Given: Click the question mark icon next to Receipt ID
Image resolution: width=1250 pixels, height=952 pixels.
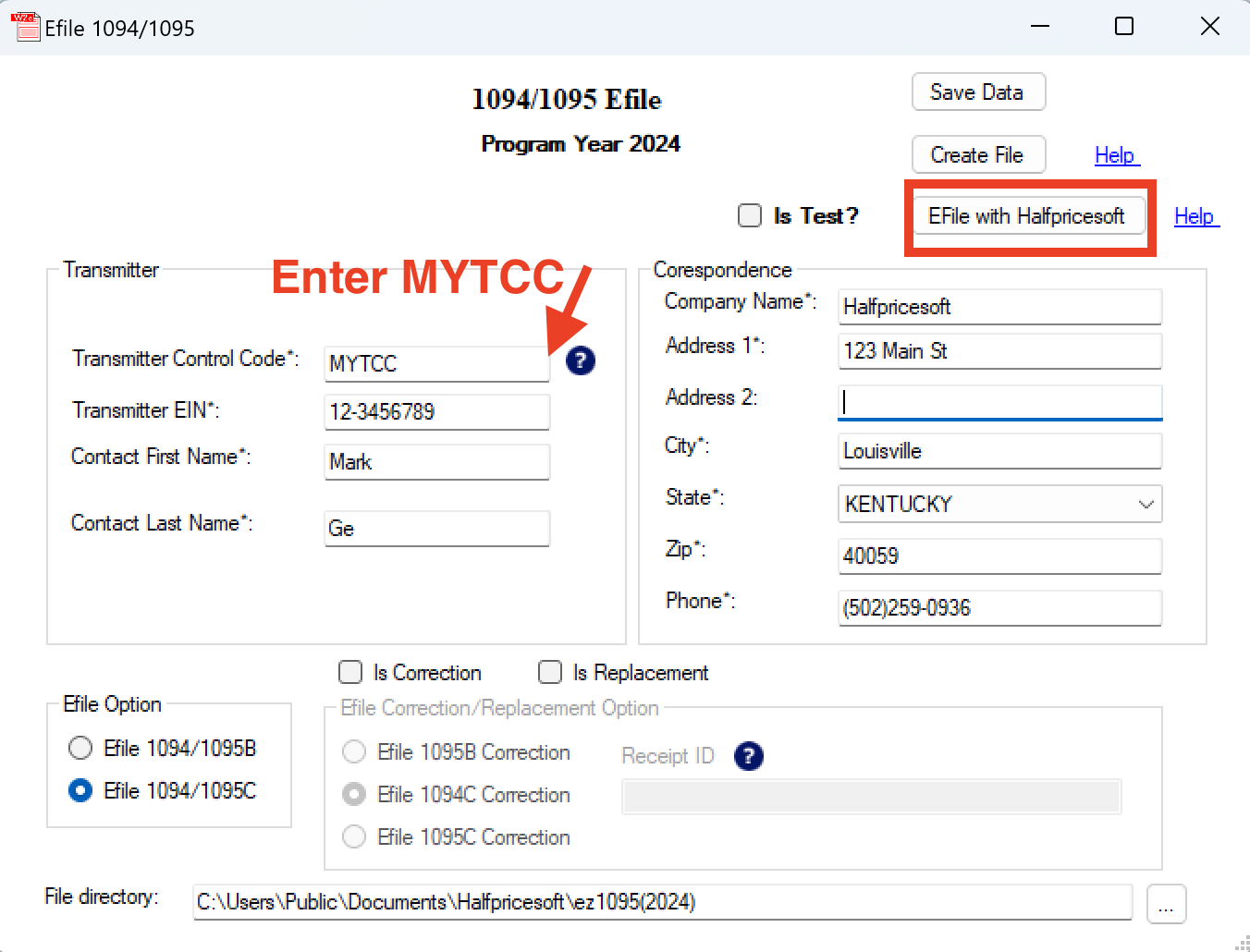Looking at the screenshot, I should coord(749,756).
